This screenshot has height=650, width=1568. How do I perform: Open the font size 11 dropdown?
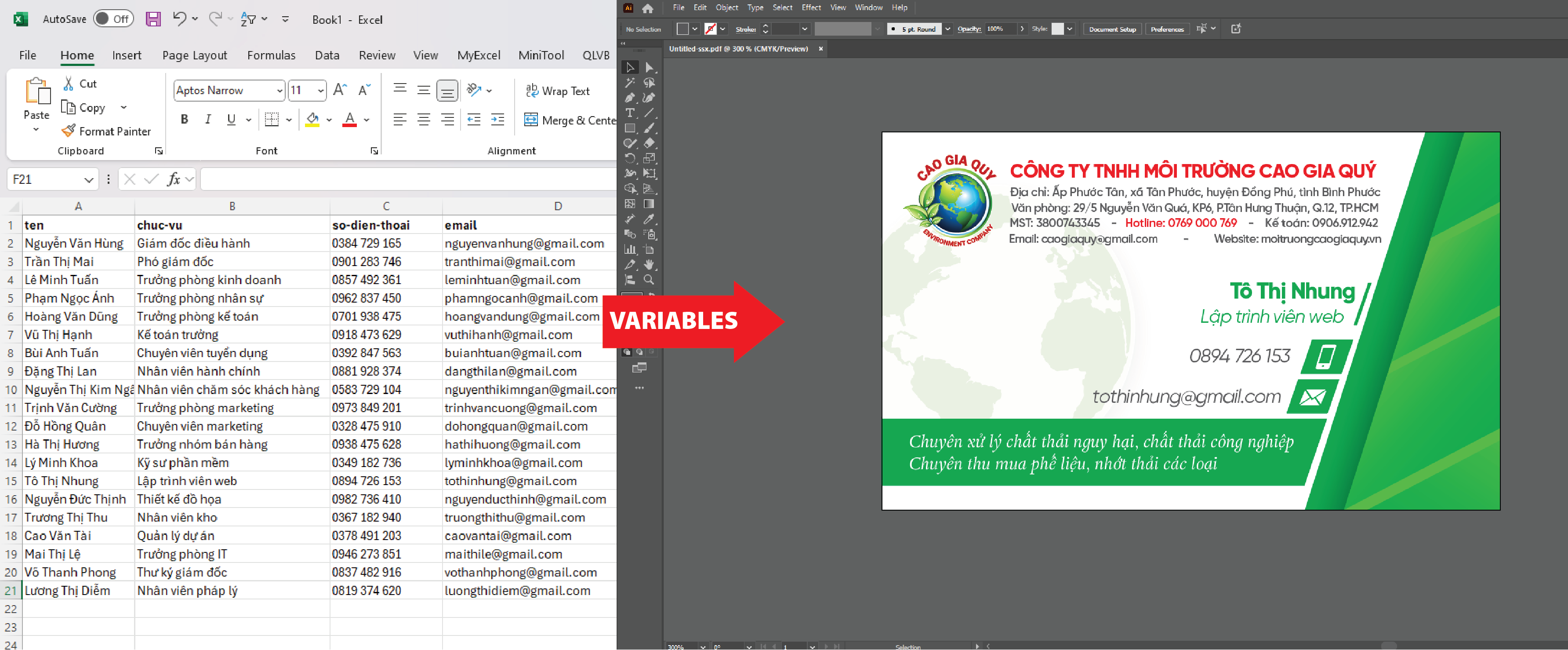pos(321,91)
